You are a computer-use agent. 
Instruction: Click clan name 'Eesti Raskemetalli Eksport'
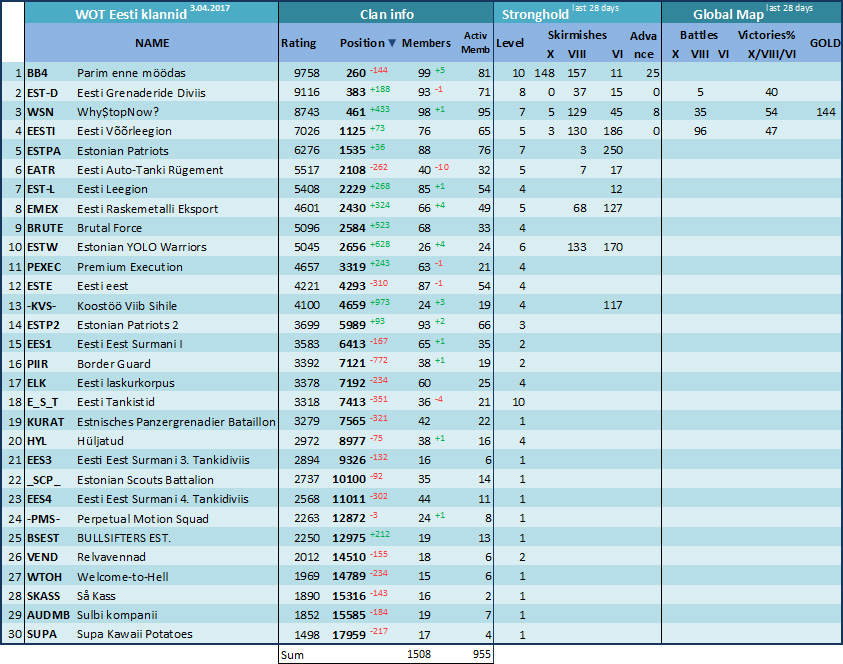147,209
